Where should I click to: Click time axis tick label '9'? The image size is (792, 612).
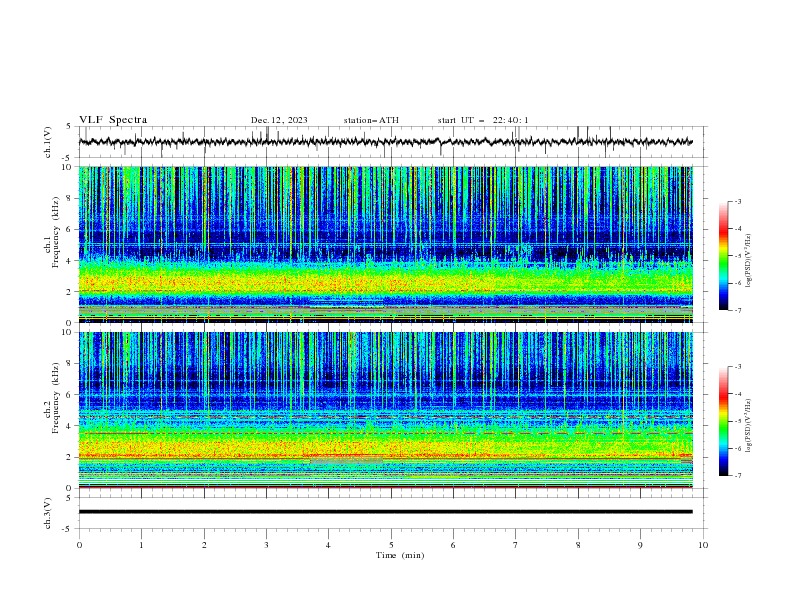[x=640, y=545]
